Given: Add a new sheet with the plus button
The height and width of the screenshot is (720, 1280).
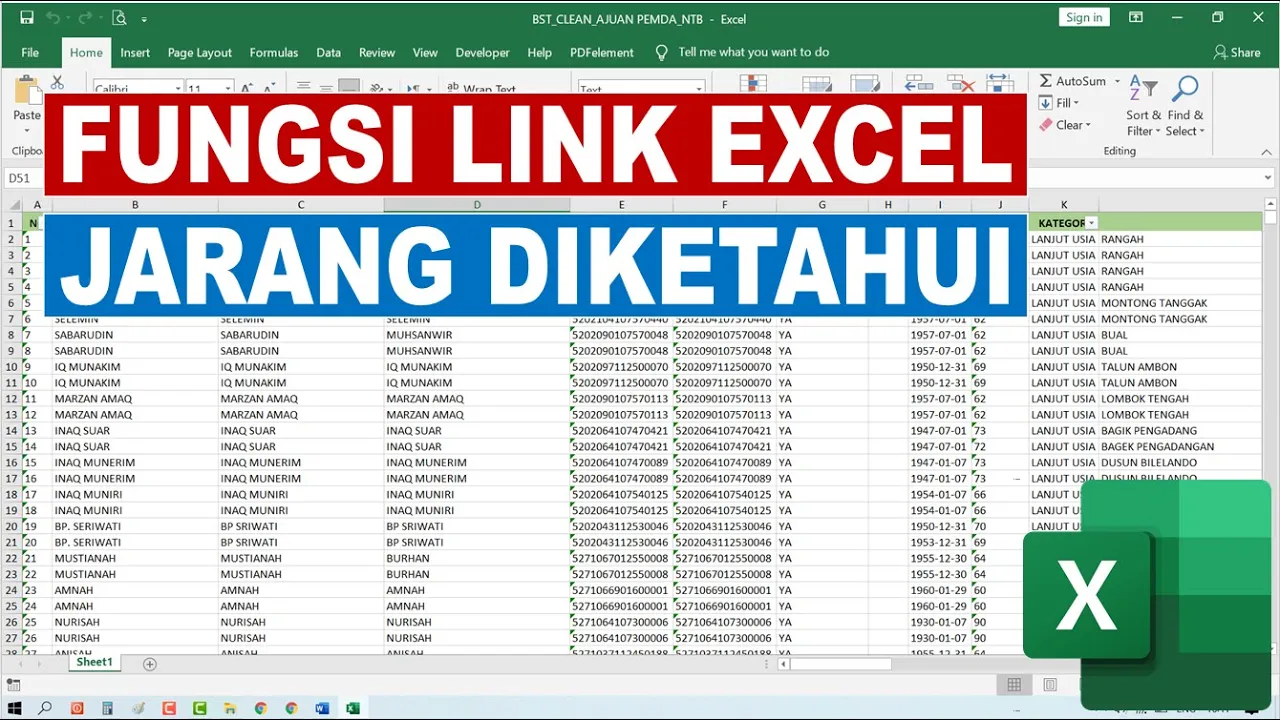Looking at the screenshot, I should (x=150, y=663).
